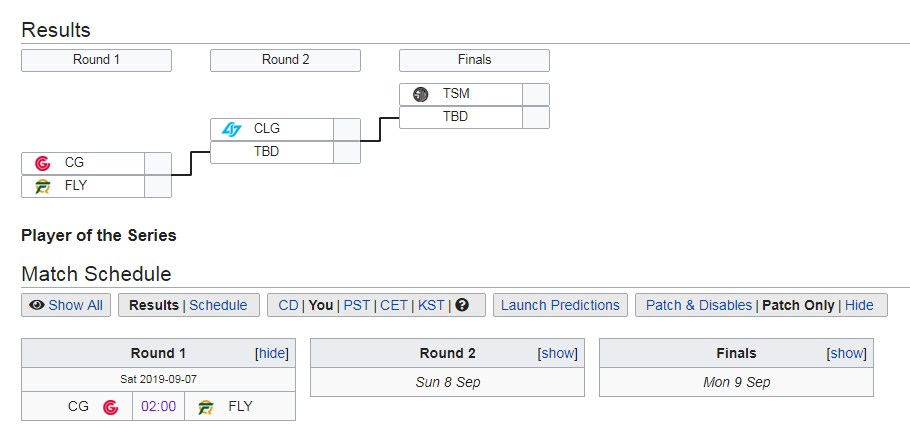Switch timezone display to PST

357,305
